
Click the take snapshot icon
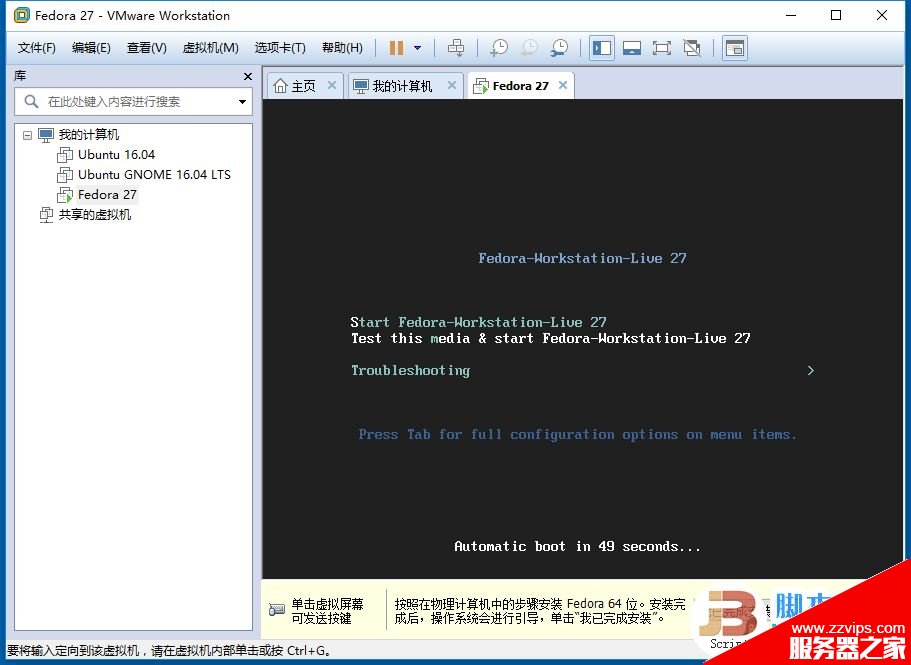(x=498, y=48)
